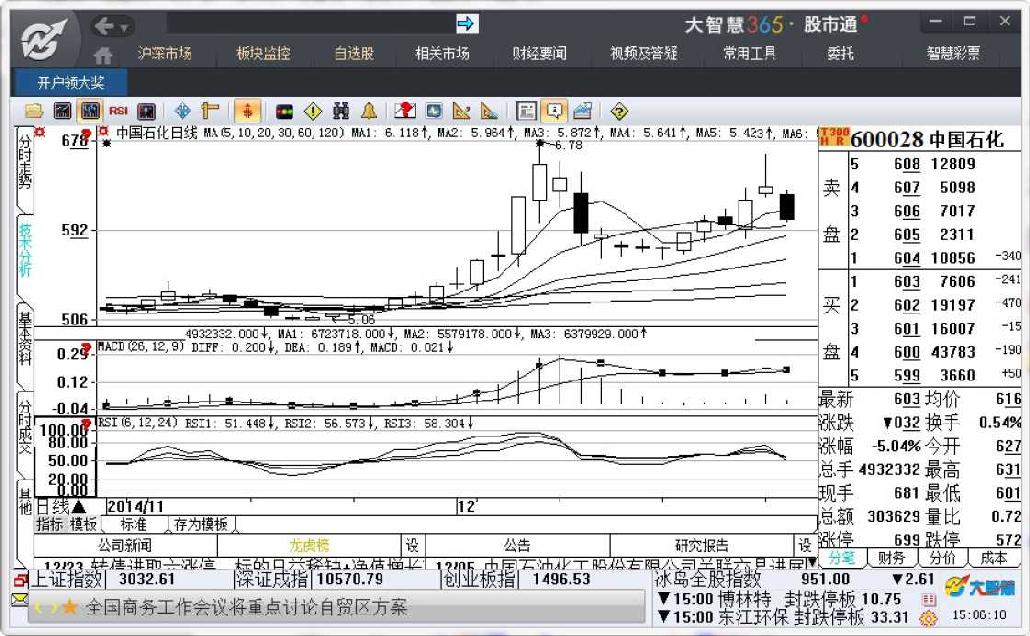
Task: Select the intraday trend chart icon
Action: point(62,111)
